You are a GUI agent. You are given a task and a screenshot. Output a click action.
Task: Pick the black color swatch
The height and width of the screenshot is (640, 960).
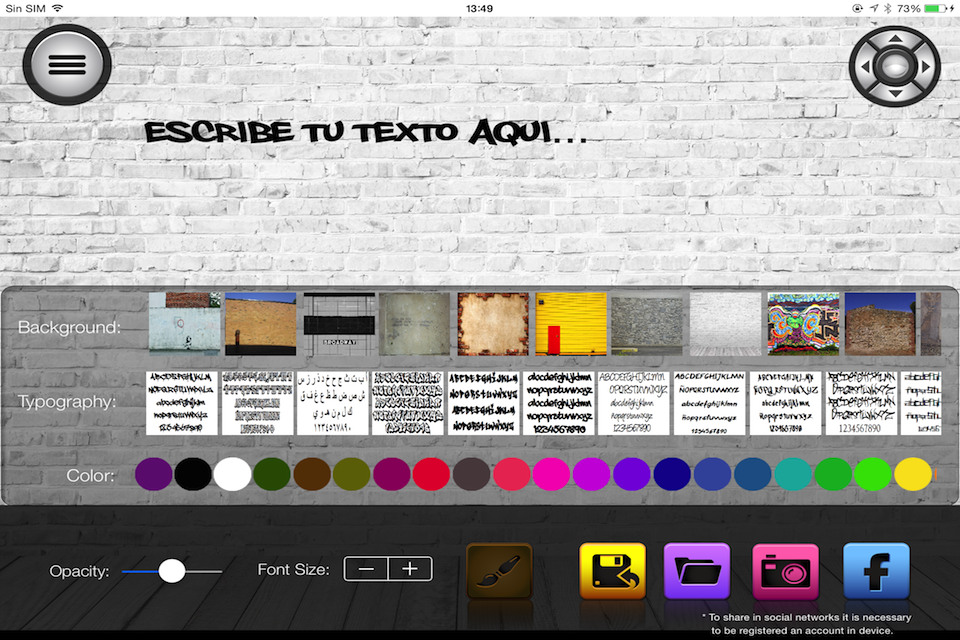tap(193, 474)
